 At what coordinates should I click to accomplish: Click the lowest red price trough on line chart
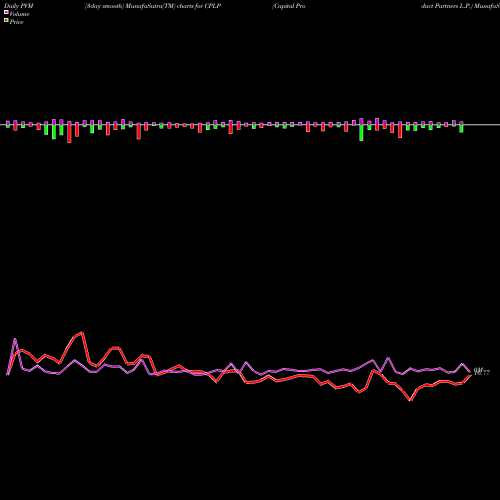pyautogui.click(x=411, y=400)
